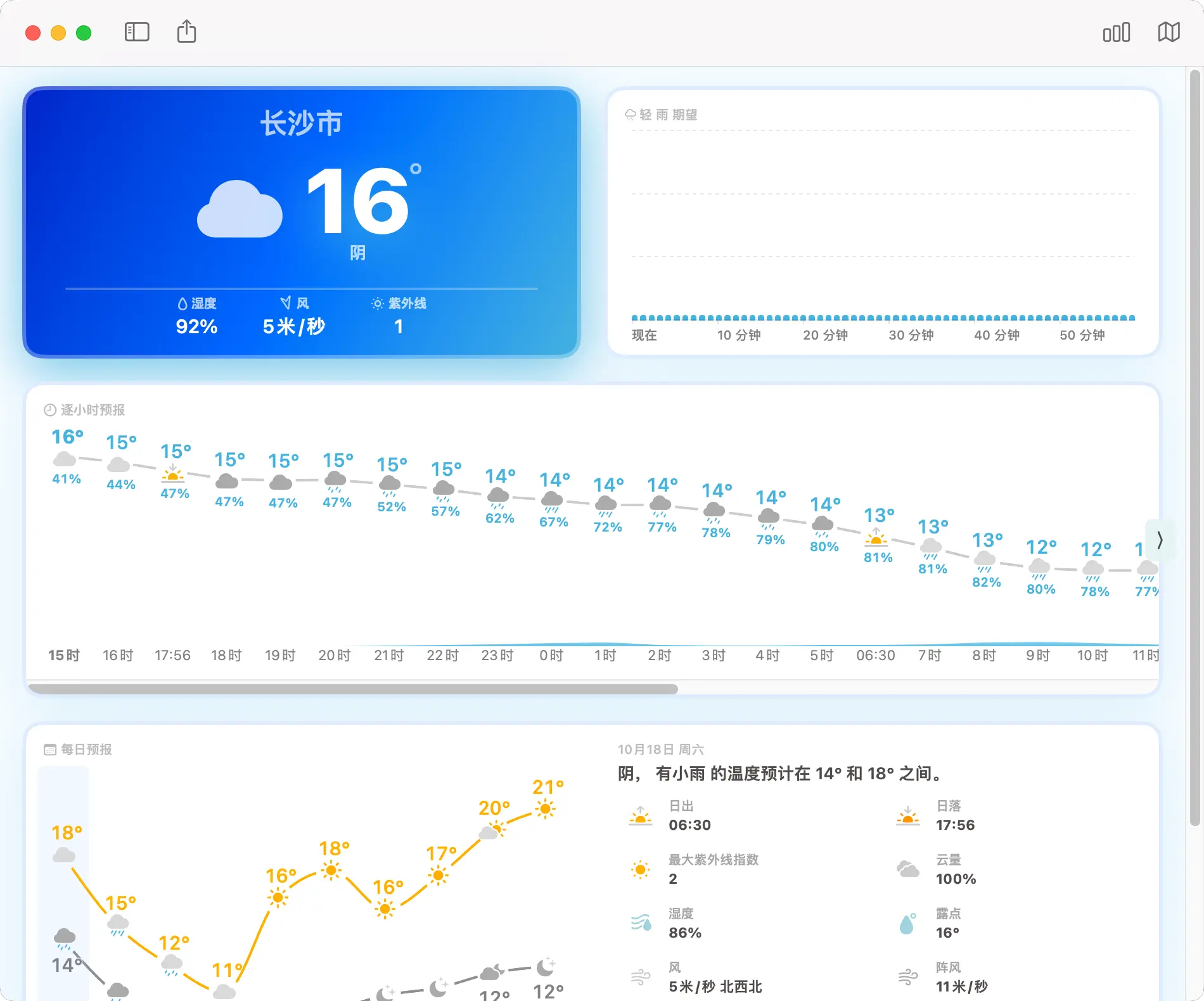
Task: Toggle the sidebar panel
Action: pos(137,32)
